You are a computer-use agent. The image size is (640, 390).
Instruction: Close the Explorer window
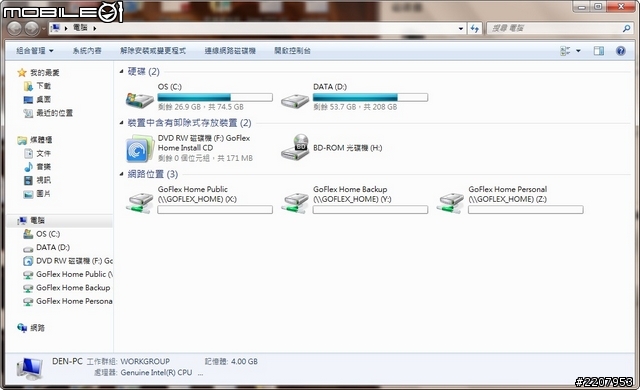click(621, 6)
